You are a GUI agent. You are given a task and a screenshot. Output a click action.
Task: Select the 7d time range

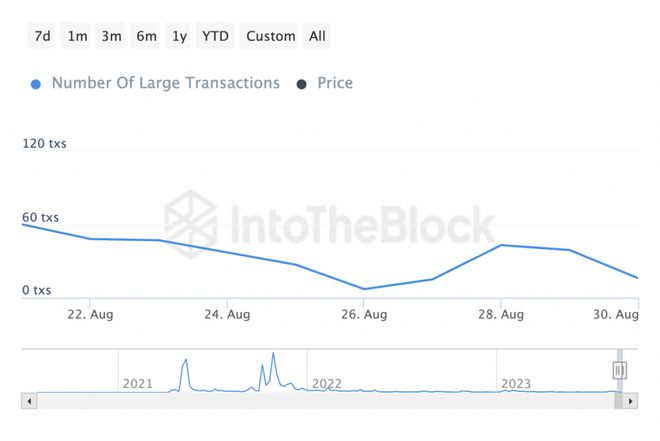point(42,36)
